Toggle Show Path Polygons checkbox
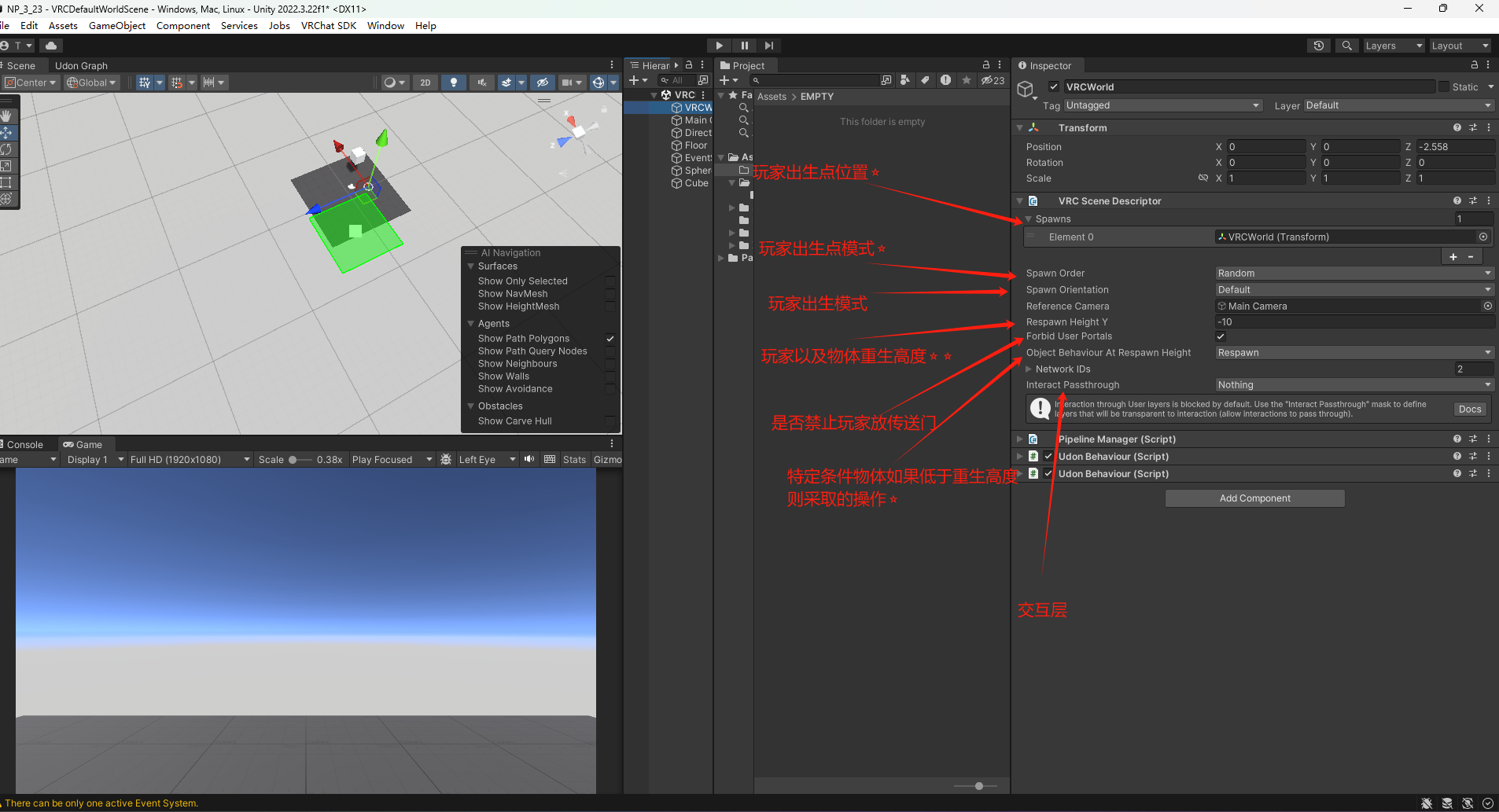This screenshot has height=812, width=1499. tap(610, 338)
